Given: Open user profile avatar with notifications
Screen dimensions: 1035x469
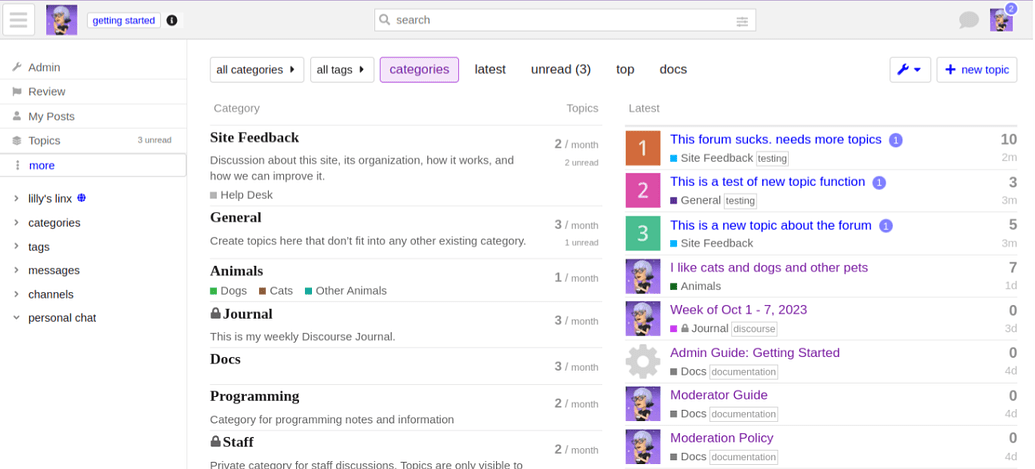Looking at the screenshot, I should [x=1000, y=20].
